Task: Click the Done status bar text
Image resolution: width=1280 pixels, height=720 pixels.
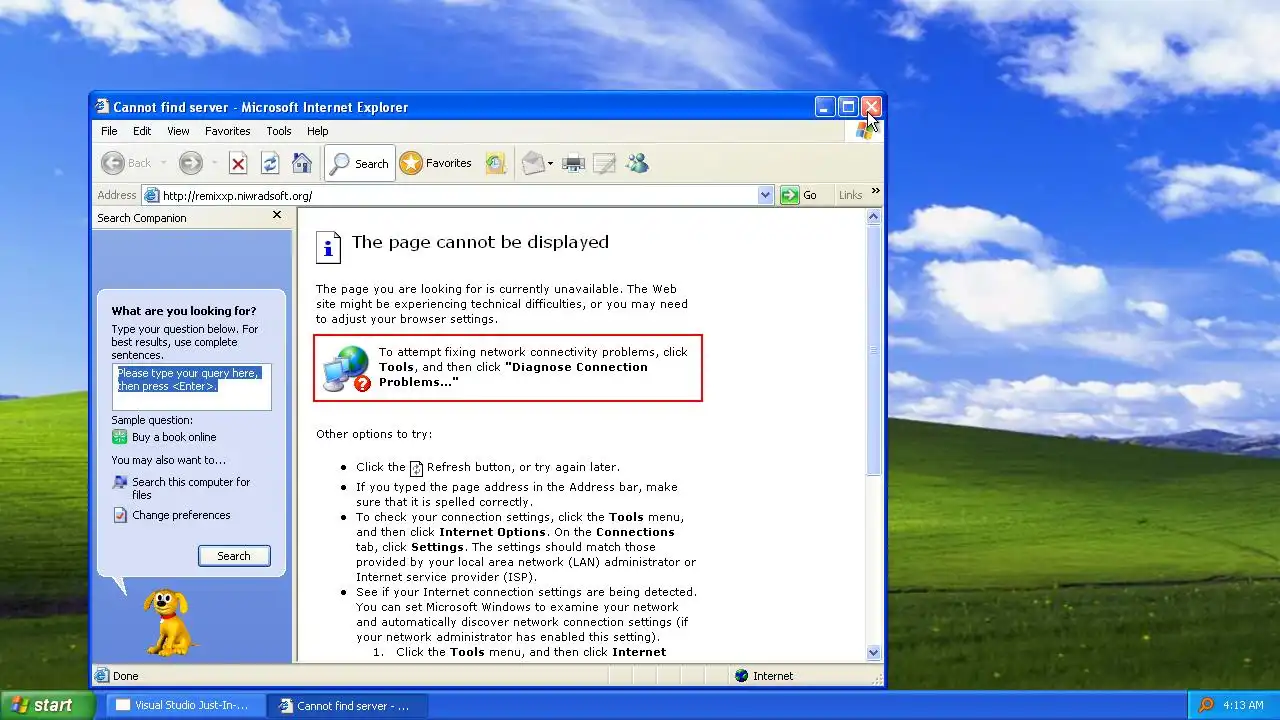Action: point(126,676)
